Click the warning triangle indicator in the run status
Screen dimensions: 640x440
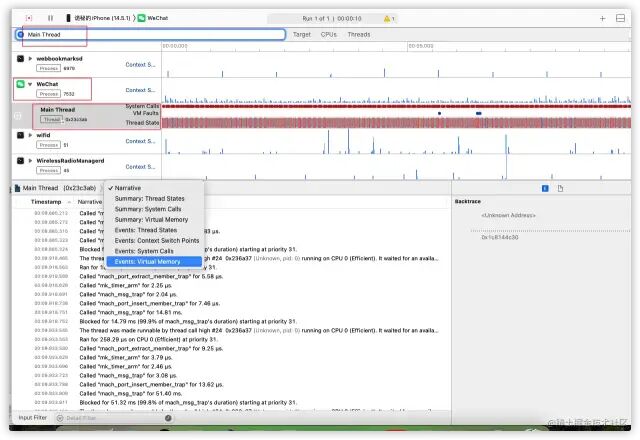(387, 19)
